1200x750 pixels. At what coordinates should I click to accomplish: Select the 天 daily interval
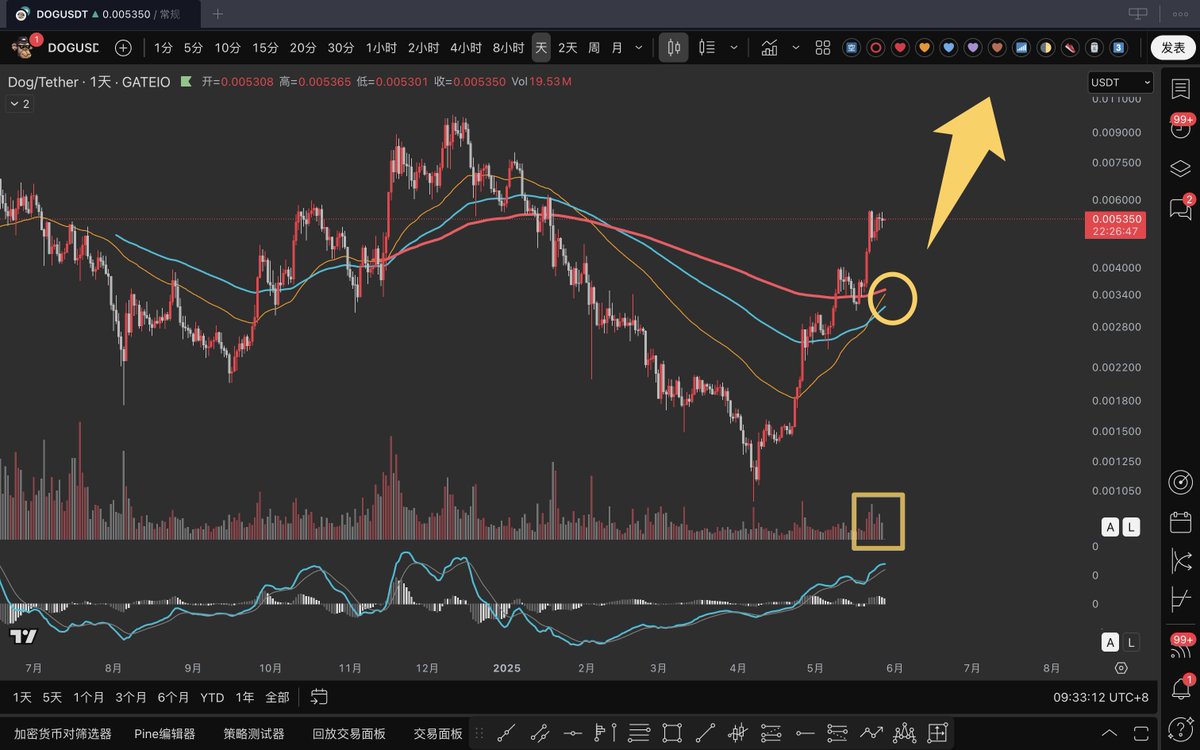click(541, 47)
